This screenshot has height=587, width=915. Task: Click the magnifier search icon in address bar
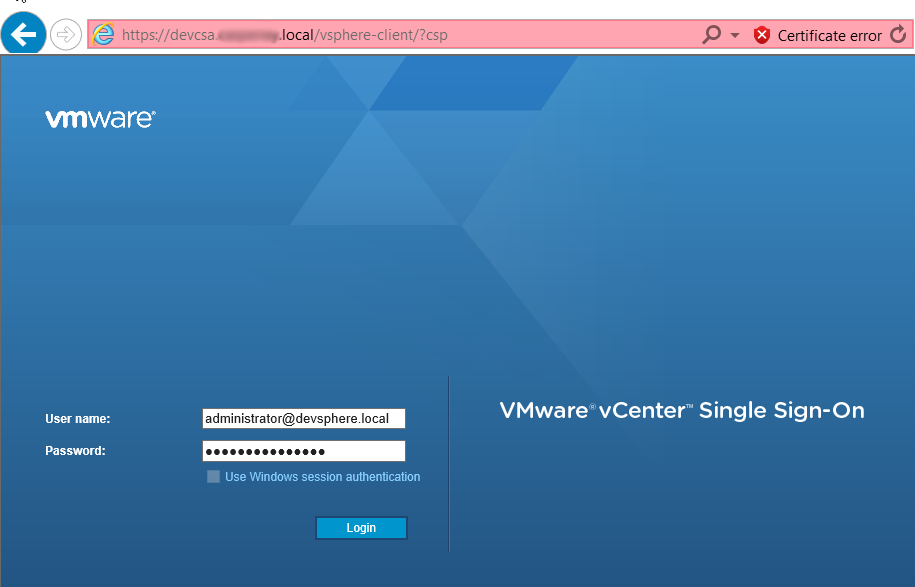tap(711, 35)
